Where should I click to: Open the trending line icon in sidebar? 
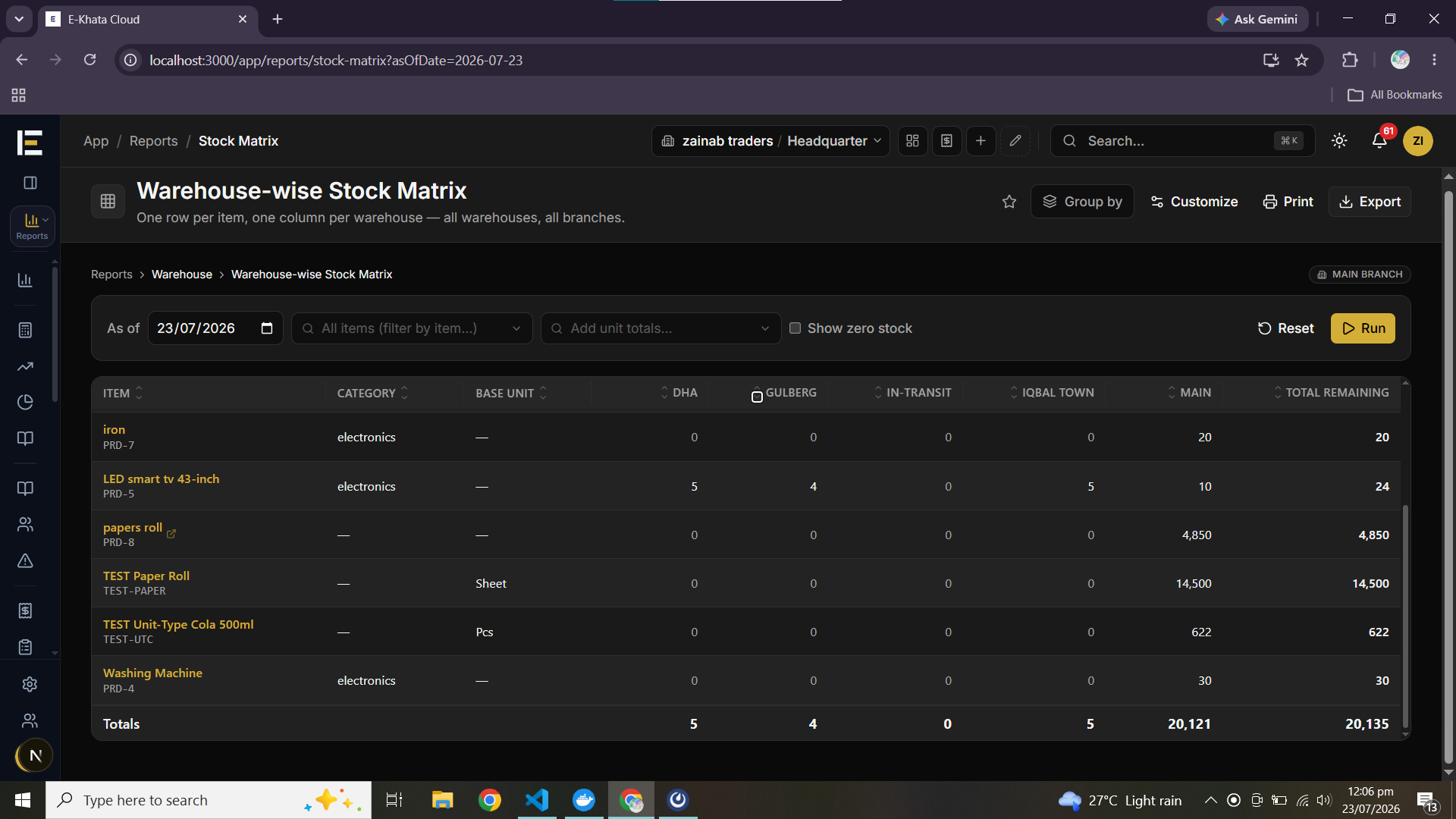click(x=25, y=366)
